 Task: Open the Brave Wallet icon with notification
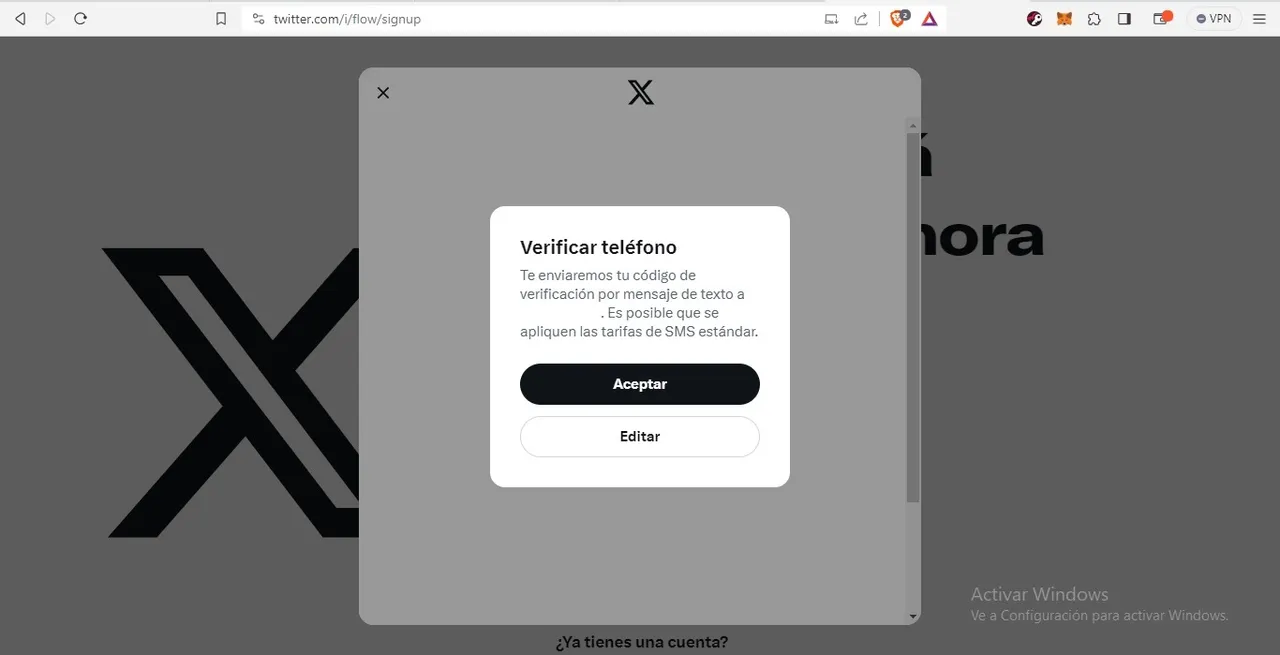(1162, 18)
